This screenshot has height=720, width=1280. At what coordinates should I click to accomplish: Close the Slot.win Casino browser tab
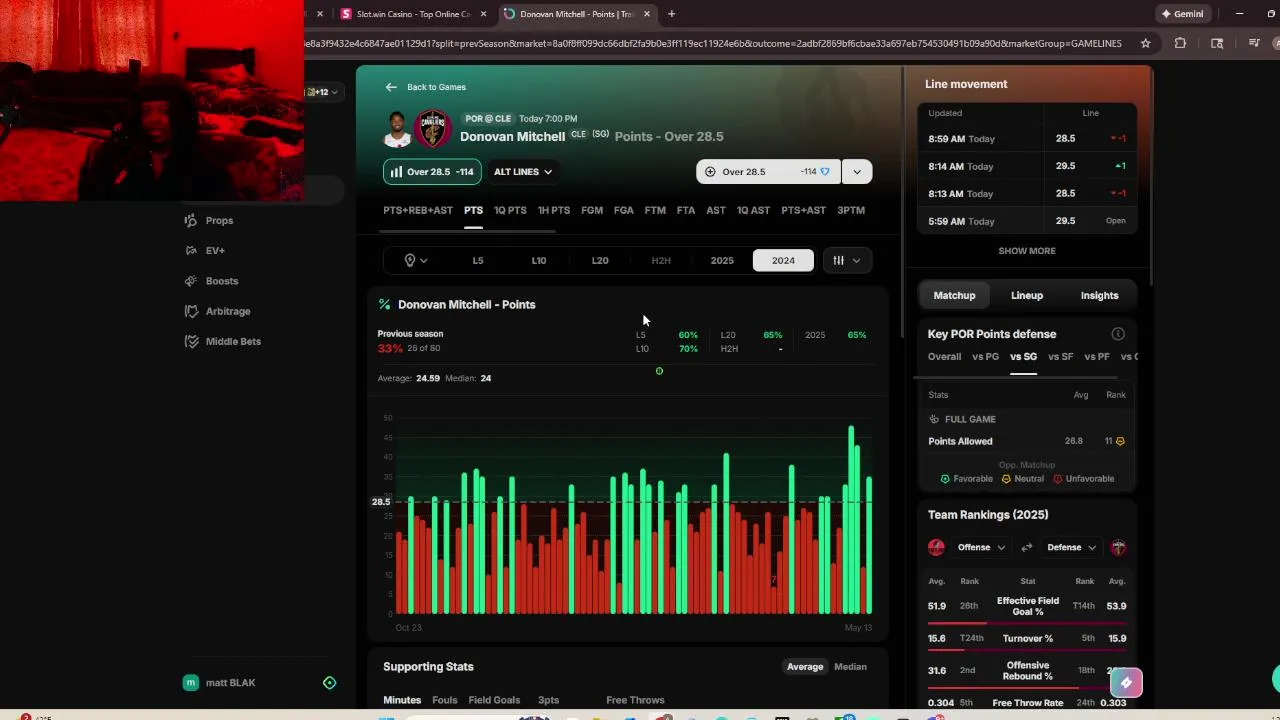(x=484, y=14)
